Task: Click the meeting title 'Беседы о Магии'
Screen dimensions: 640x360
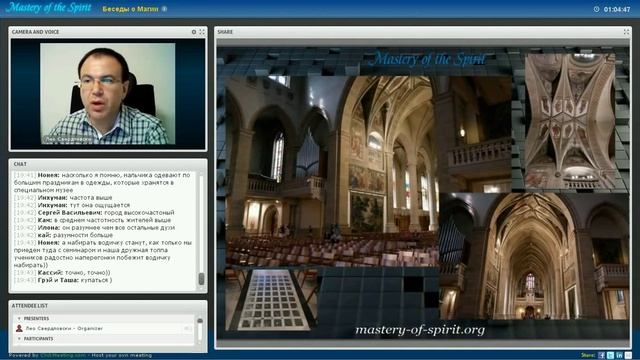Action: coord(130,9)
